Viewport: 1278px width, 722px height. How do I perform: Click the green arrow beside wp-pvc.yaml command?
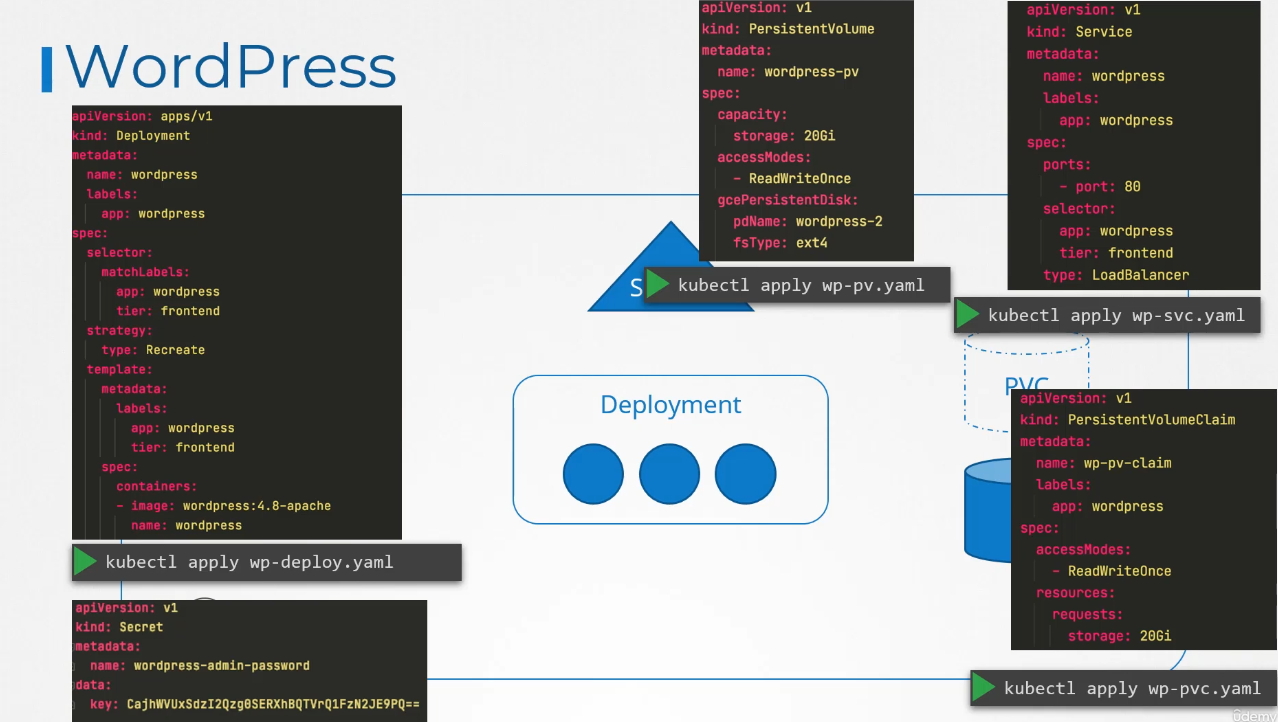click(984, 688)
